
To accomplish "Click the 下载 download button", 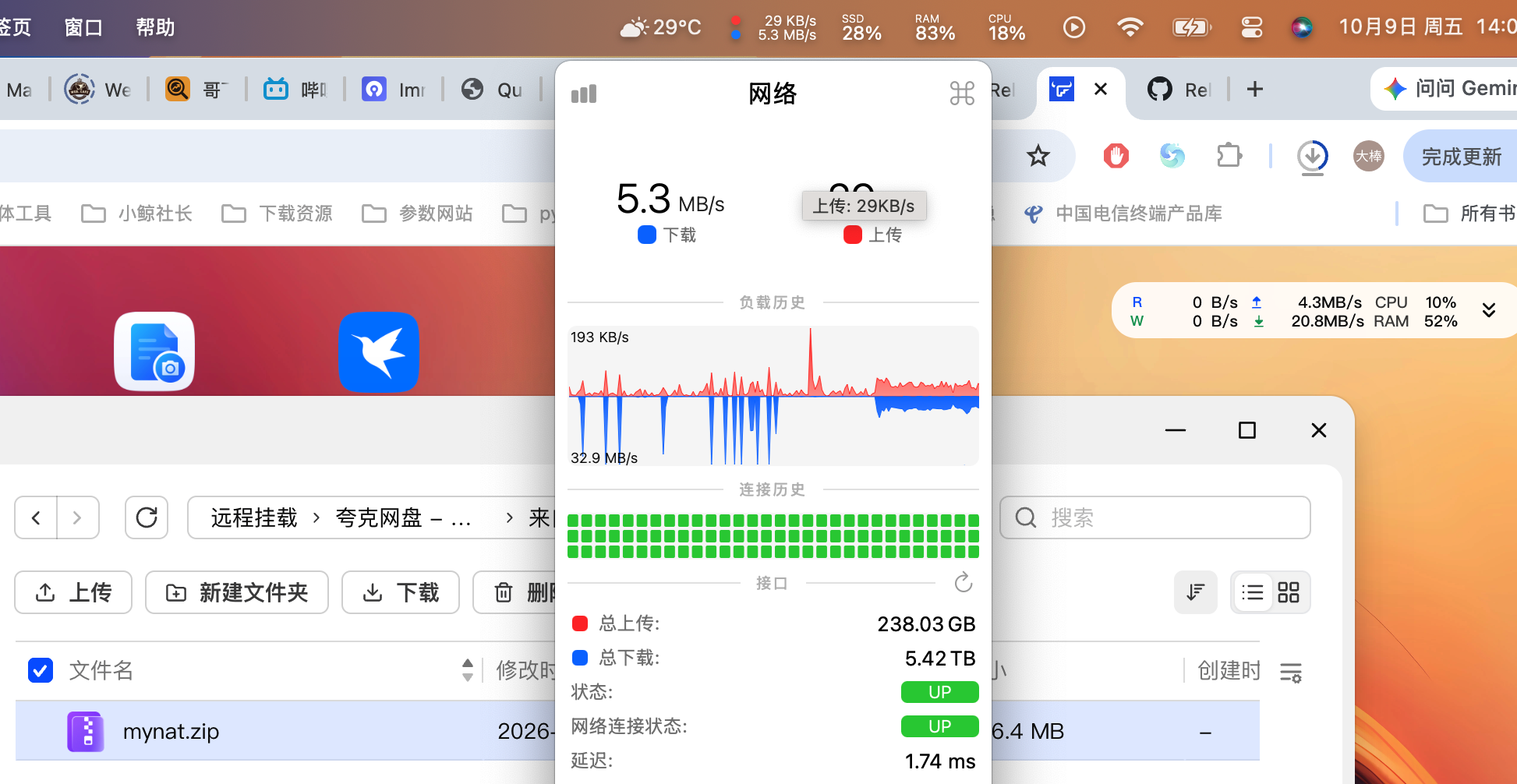I will (401, 592).
